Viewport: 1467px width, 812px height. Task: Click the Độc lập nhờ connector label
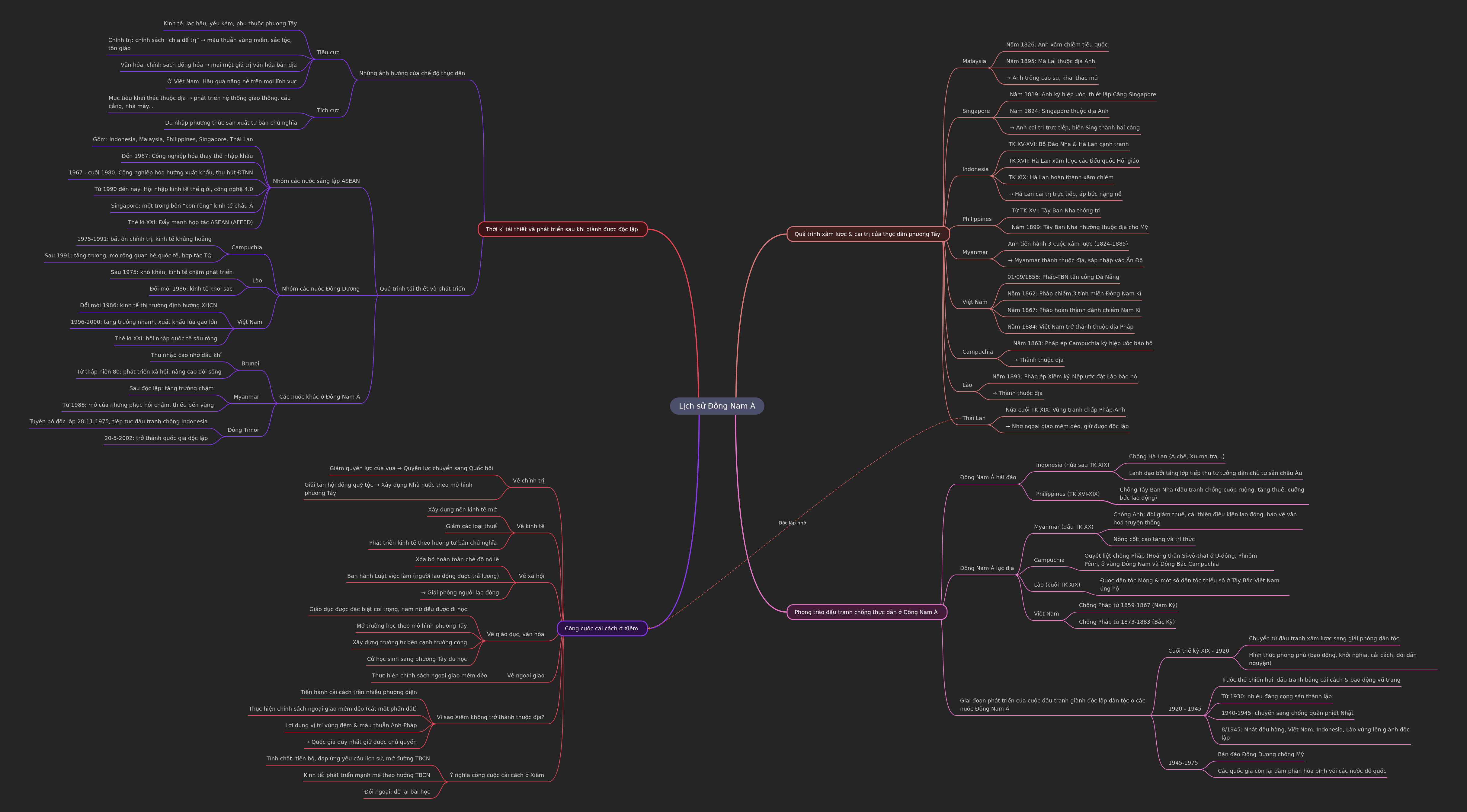792,523
